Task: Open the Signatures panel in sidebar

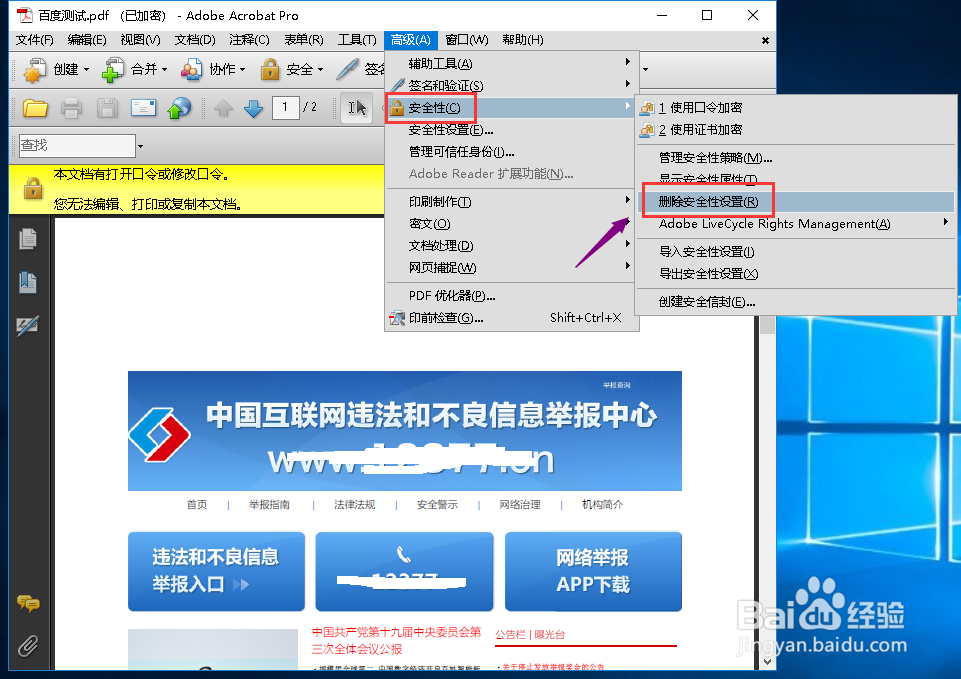Action: 28,325
